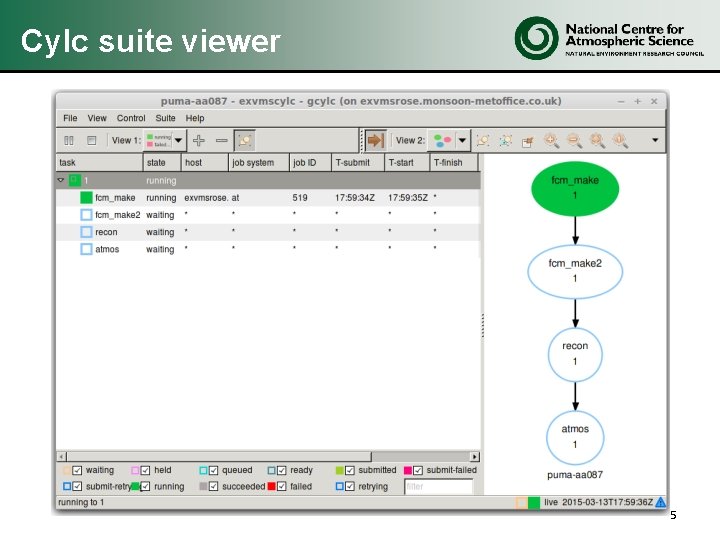Click the fcm_make2 waiting state icon

(x=86, y=214)
